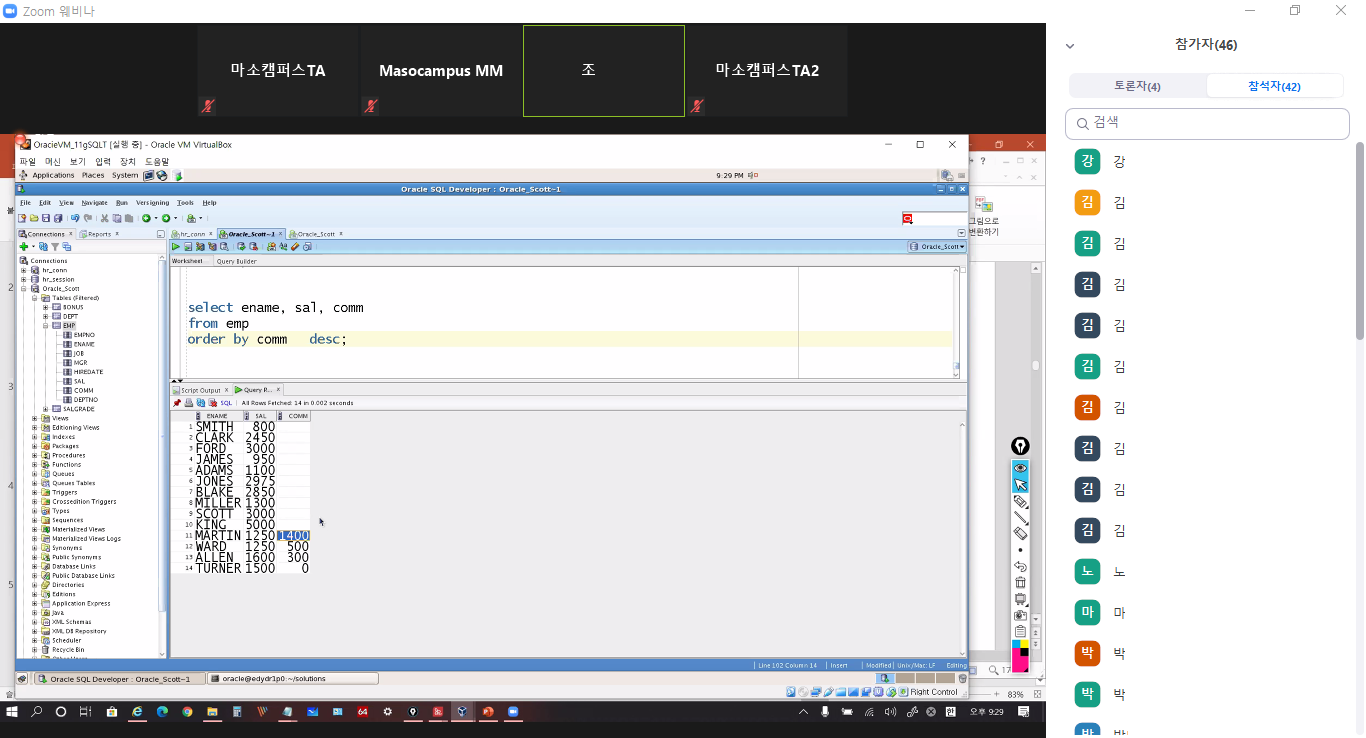1366x738 pixels.
Task: Open the Versioning menu
Action: tap(152, 203)
